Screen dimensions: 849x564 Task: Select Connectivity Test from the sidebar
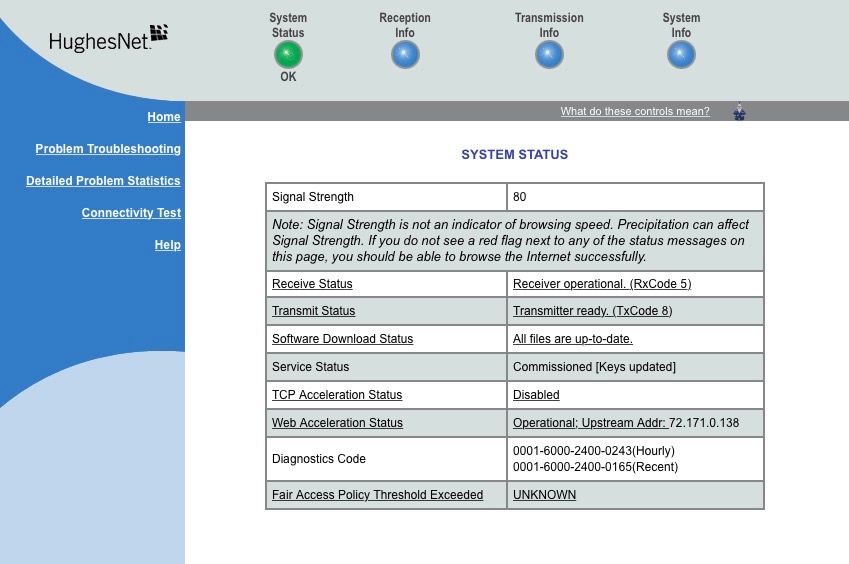coord(131,213)
